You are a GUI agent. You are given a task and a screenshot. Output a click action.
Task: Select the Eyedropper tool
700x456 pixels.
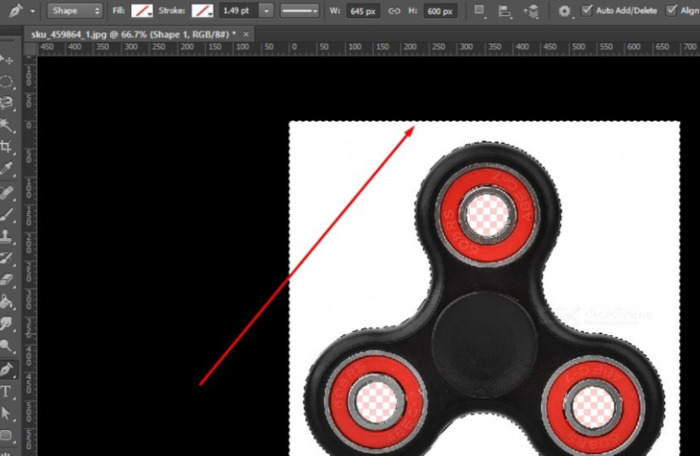(7, 168)
